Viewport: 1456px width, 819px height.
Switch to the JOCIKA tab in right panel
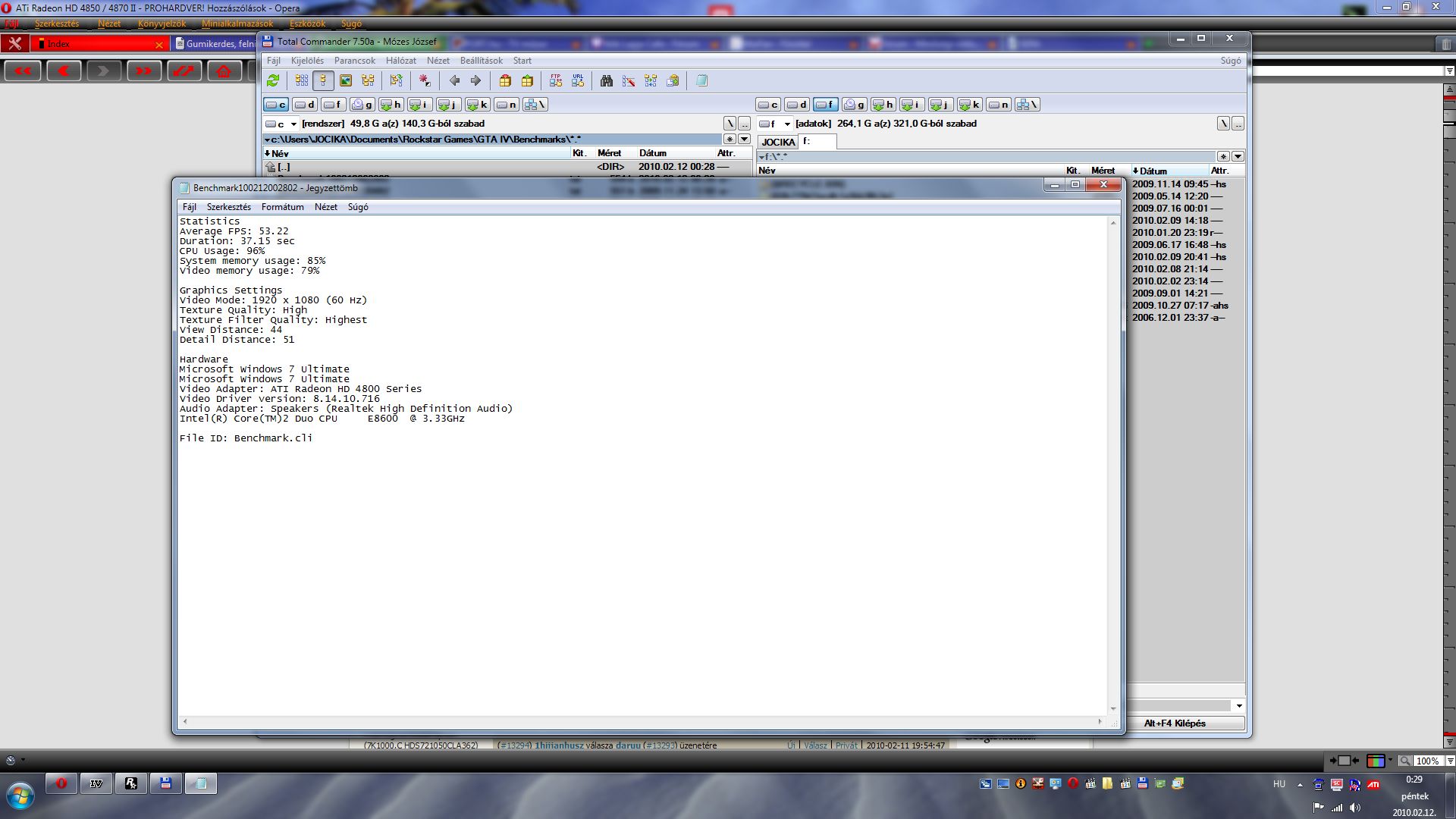click(x=778, y=142)
